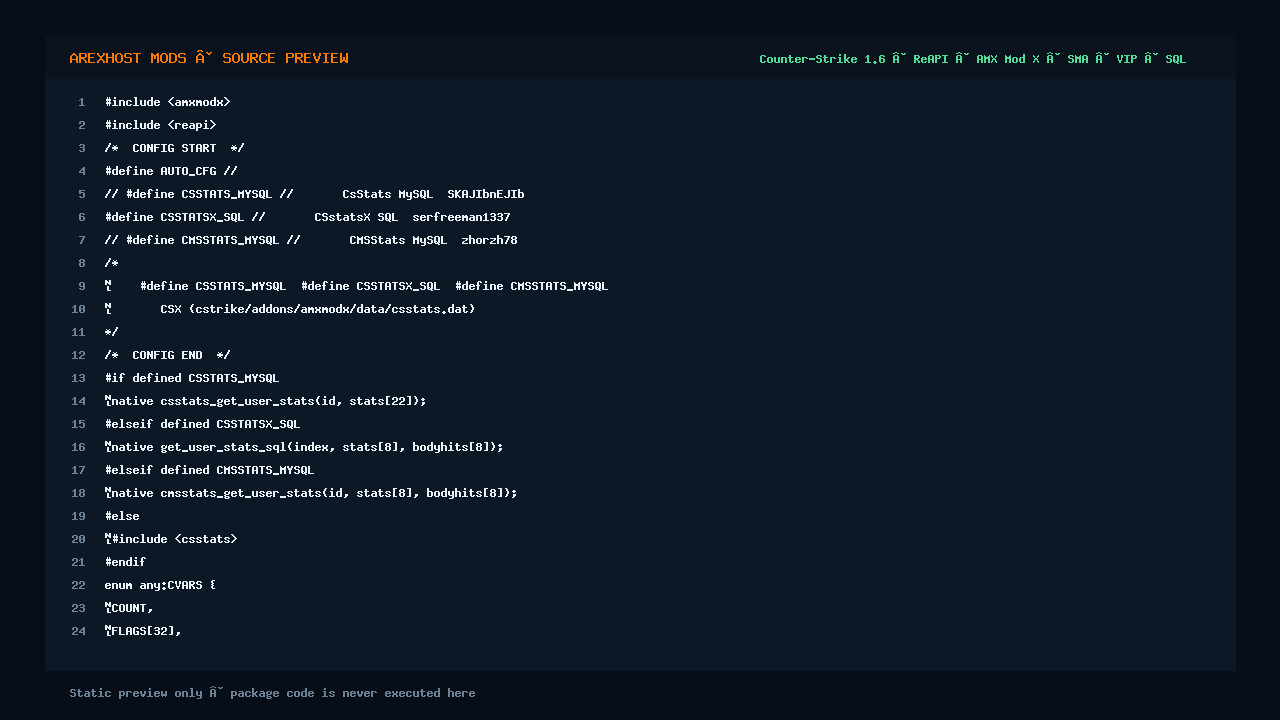This screenshot has width=1280, height=720.
Task: Click the commented line mentioning "SKAJIbnEJIb"
Action: (x=315, y=194)
